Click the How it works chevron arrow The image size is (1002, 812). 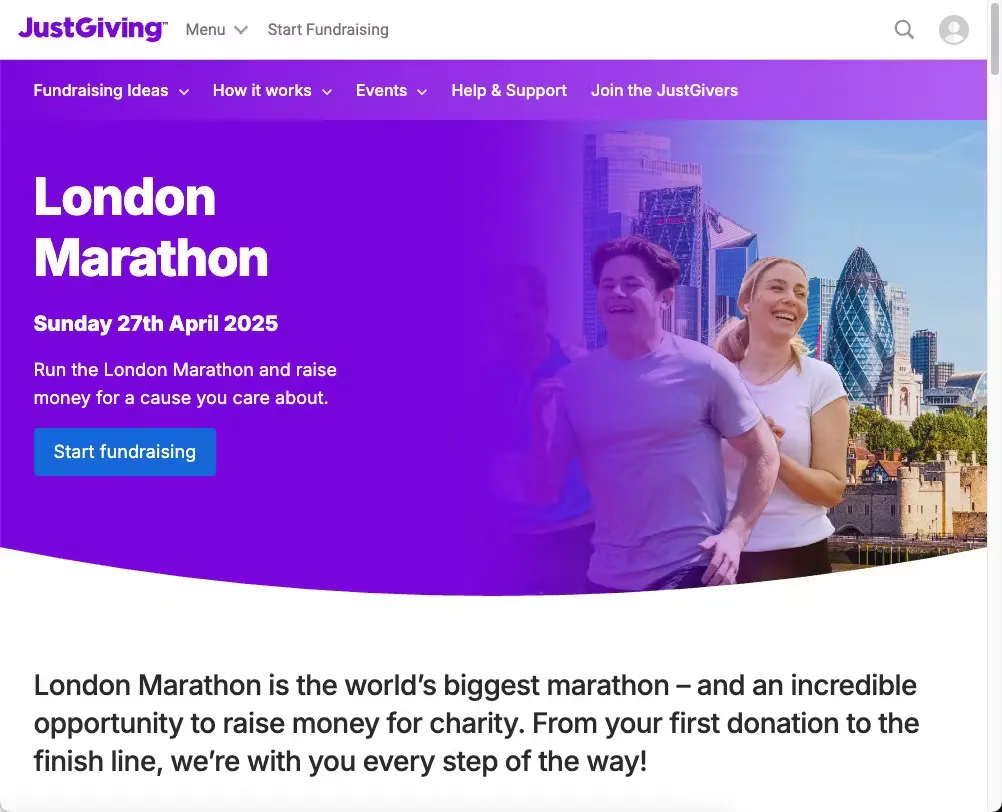click(327, 92)
